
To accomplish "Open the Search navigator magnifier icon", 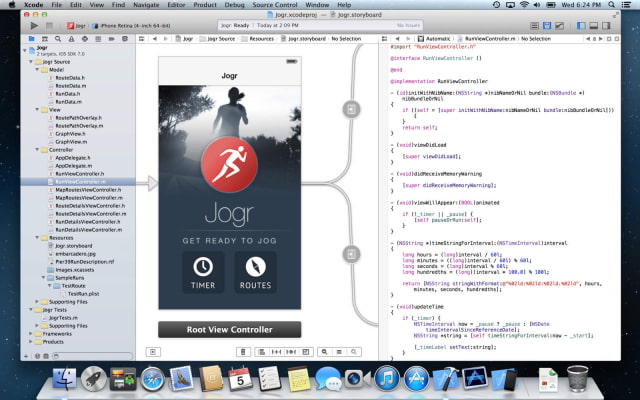I will pyautogui.click(x=58, y=37).
